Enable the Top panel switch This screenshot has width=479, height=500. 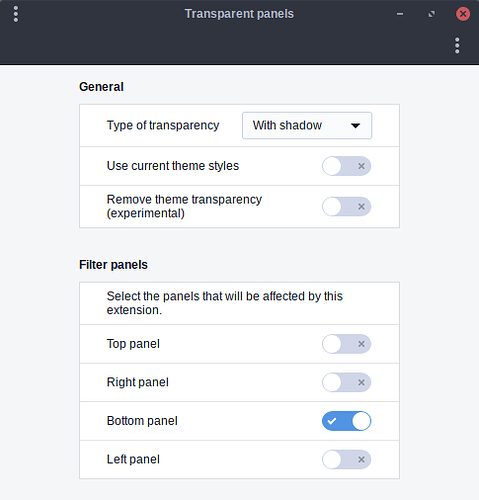pos(346,344)
